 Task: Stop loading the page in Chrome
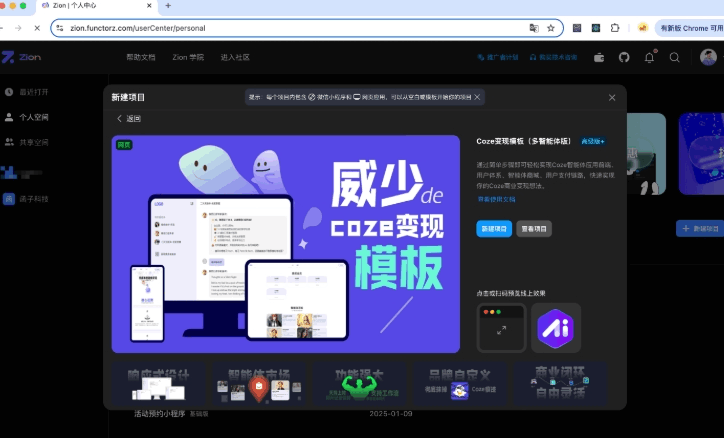[37, 28]
